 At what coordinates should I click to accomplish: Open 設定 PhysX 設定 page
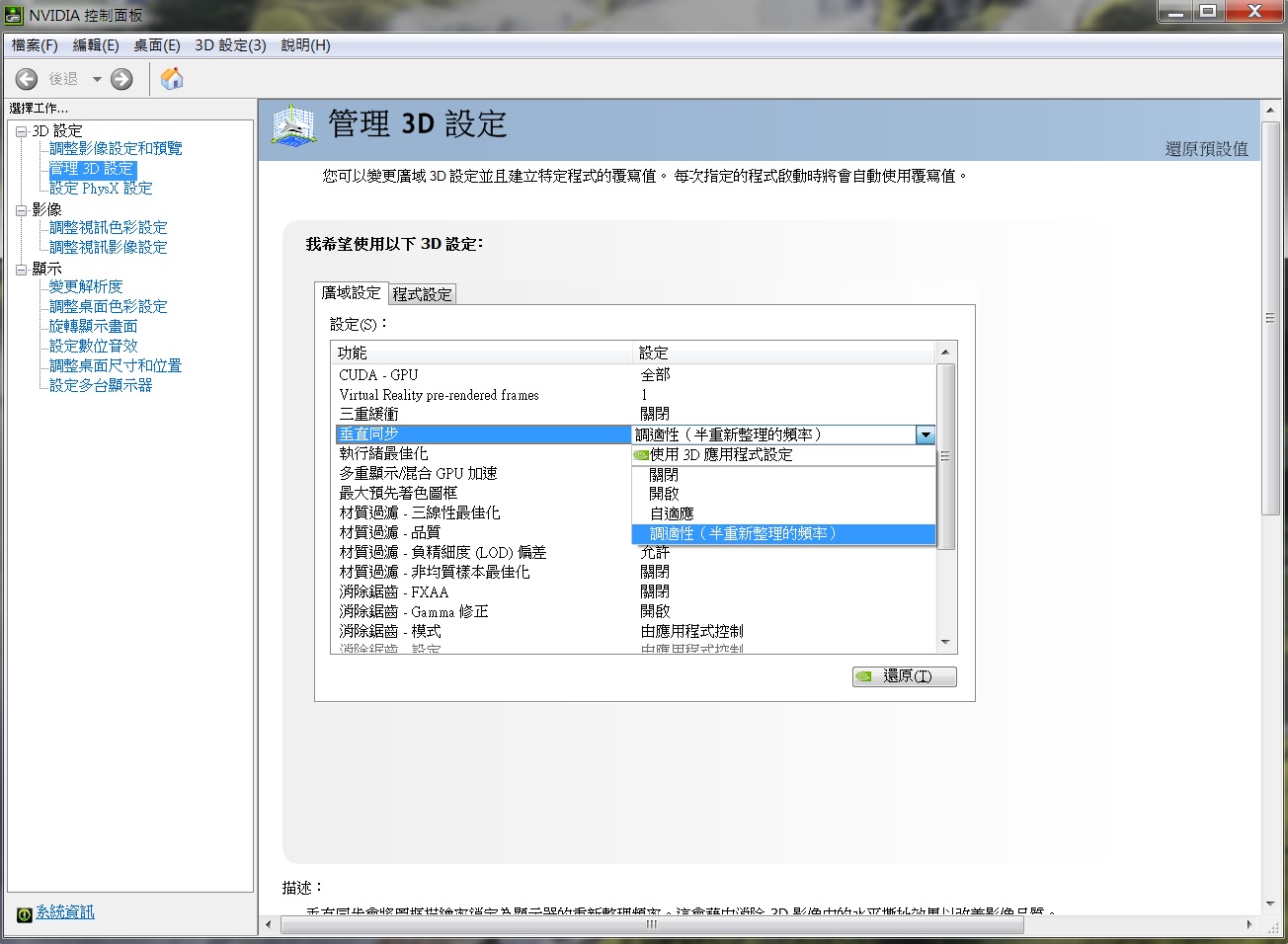101,188
